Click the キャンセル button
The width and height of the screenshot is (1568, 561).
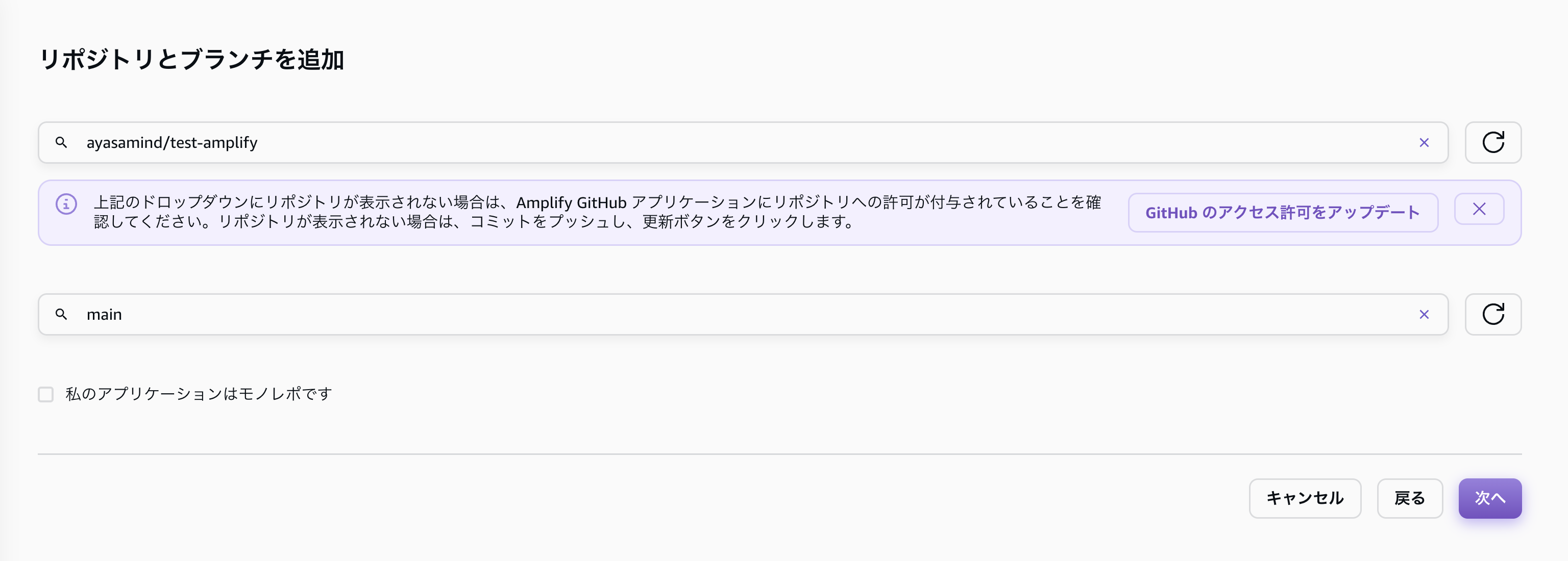coord(1305,498)
